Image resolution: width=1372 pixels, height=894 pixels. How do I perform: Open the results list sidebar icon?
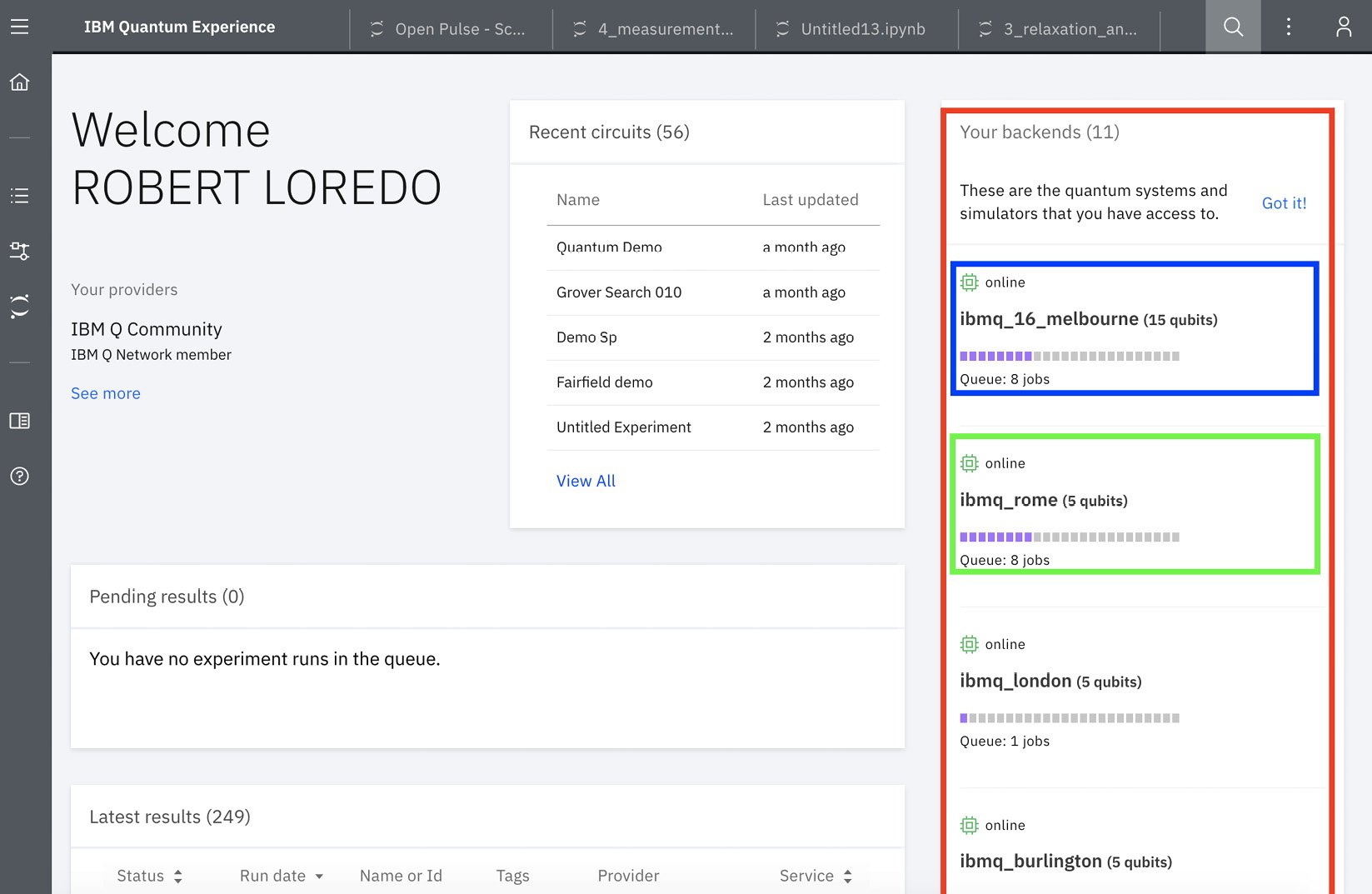click(x=19, y=196)
